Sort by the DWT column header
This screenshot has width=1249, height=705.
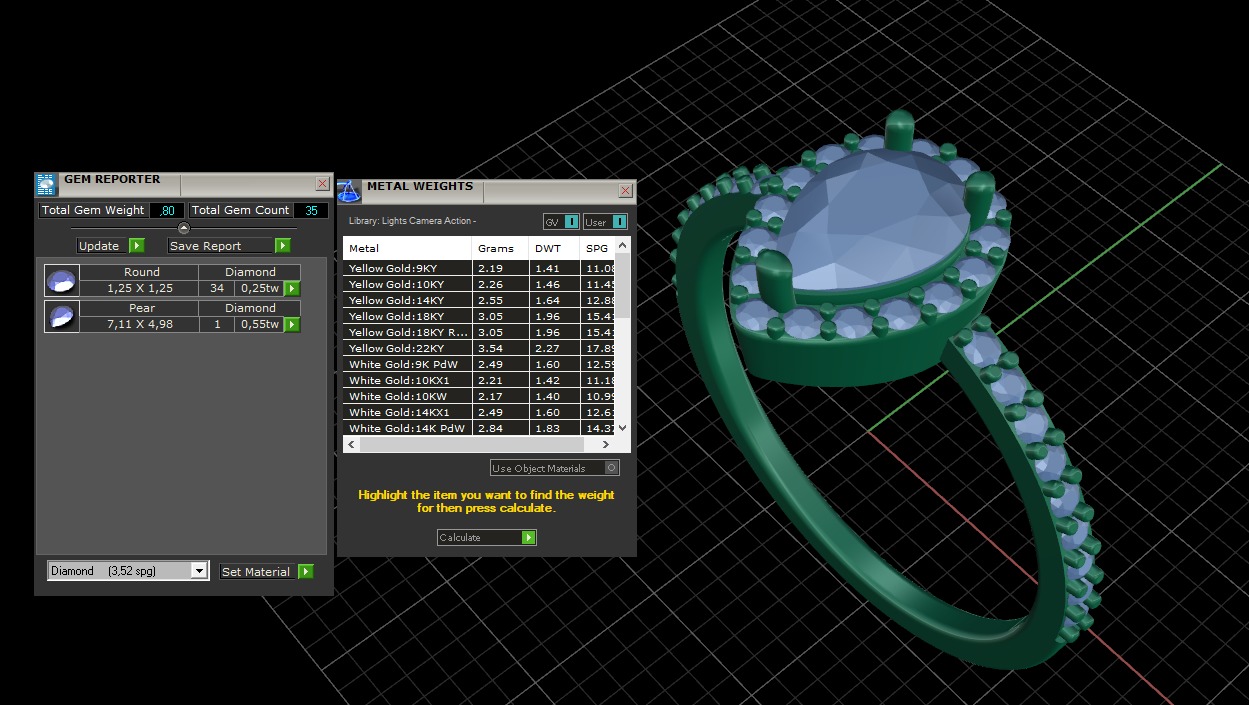(554, 248)
